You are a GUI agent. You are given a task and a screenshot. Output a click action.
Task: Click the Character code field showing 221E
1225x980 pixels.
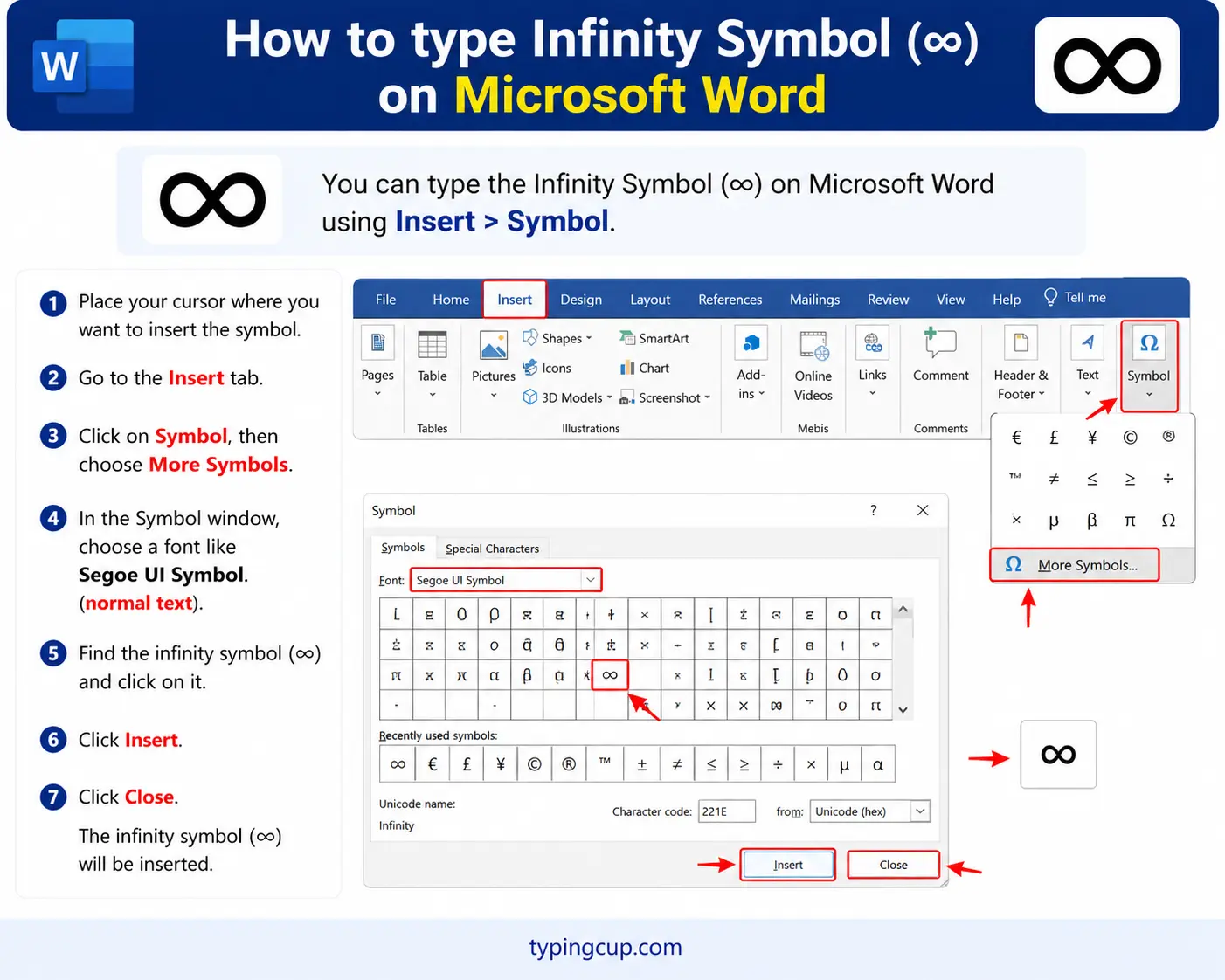[726, 811]
